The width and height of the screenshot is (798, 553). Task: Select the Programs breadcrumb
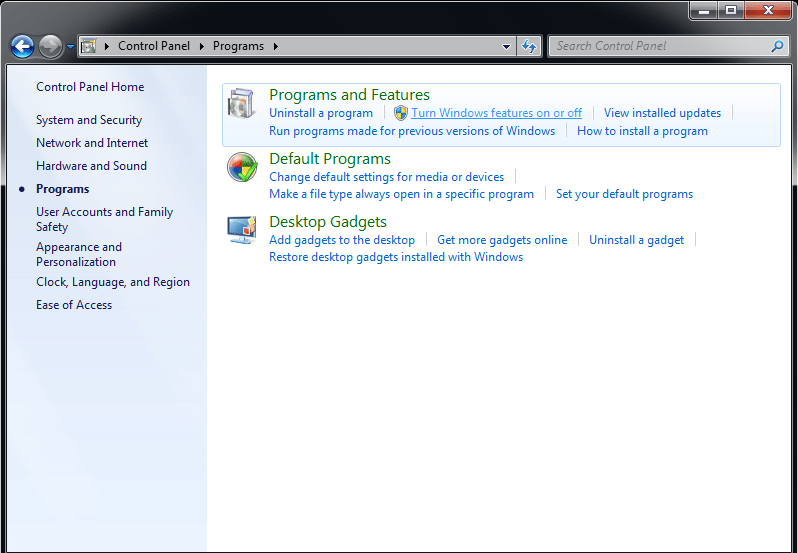pyautogui.click(x=238, y=46)
